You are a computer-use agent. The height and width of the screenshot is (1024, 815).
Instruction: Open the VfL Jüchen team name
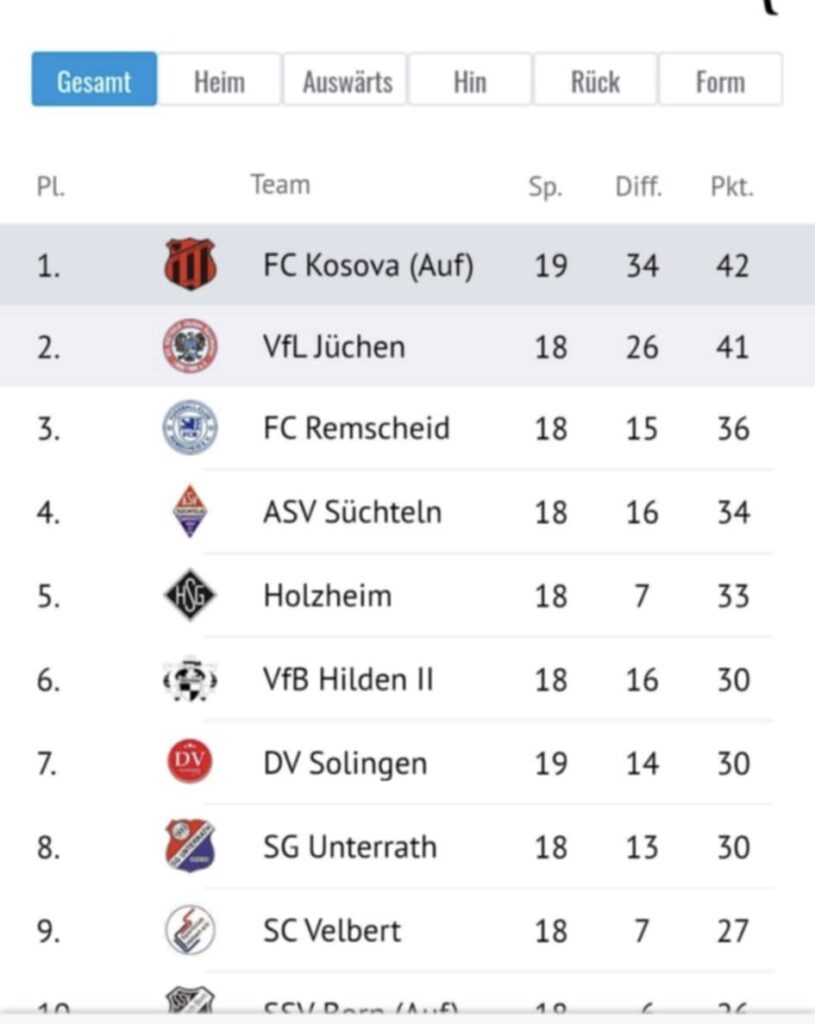coord(334,346)
